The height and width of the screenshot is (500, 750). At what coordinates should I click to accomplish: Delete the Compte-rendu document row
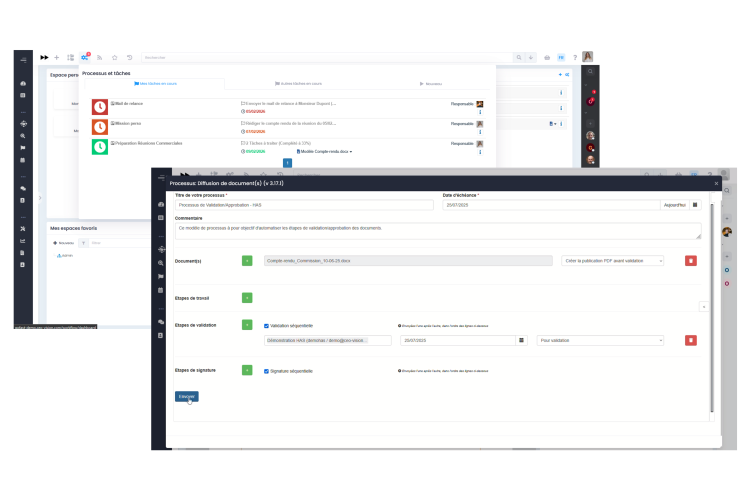pyautogui.click(x=690, y=261)
